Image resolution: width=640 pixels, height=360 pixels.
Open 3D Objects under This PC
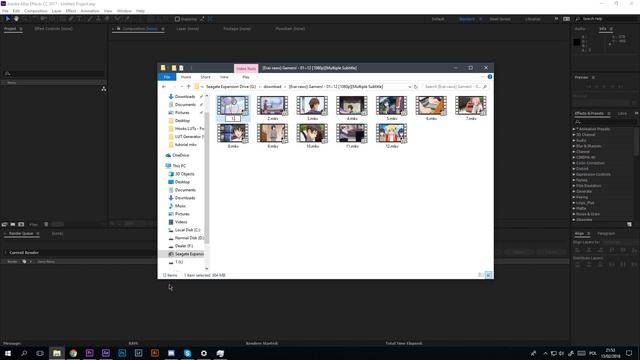point(182,174)
